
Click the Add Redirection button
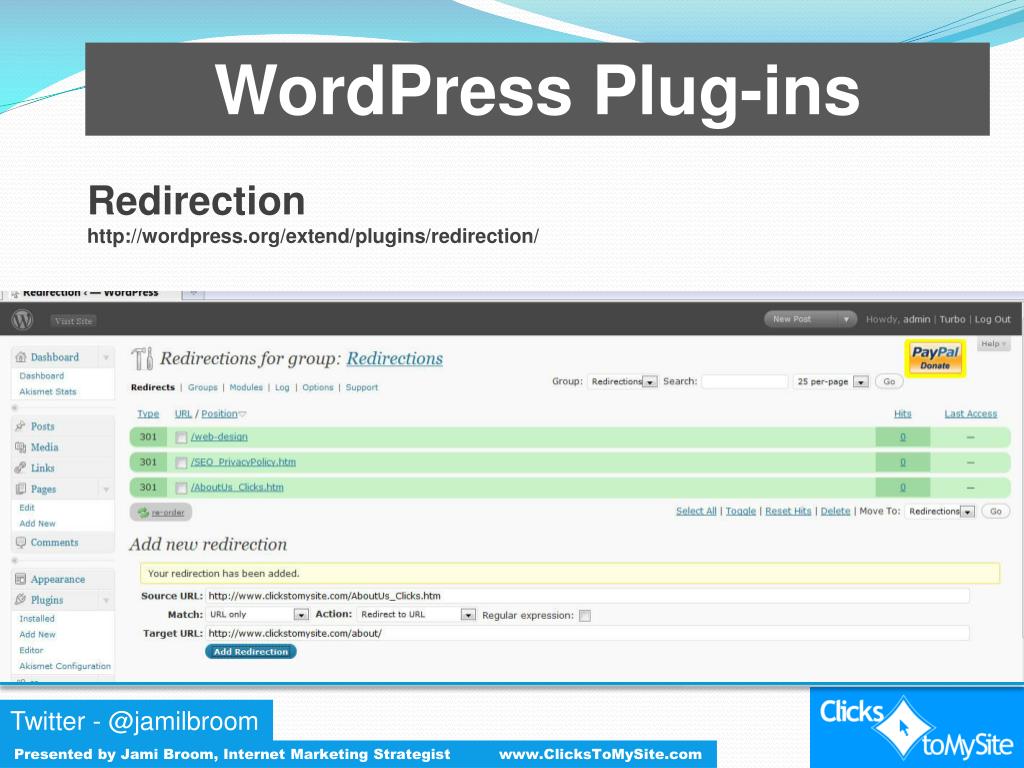[251, 652]
